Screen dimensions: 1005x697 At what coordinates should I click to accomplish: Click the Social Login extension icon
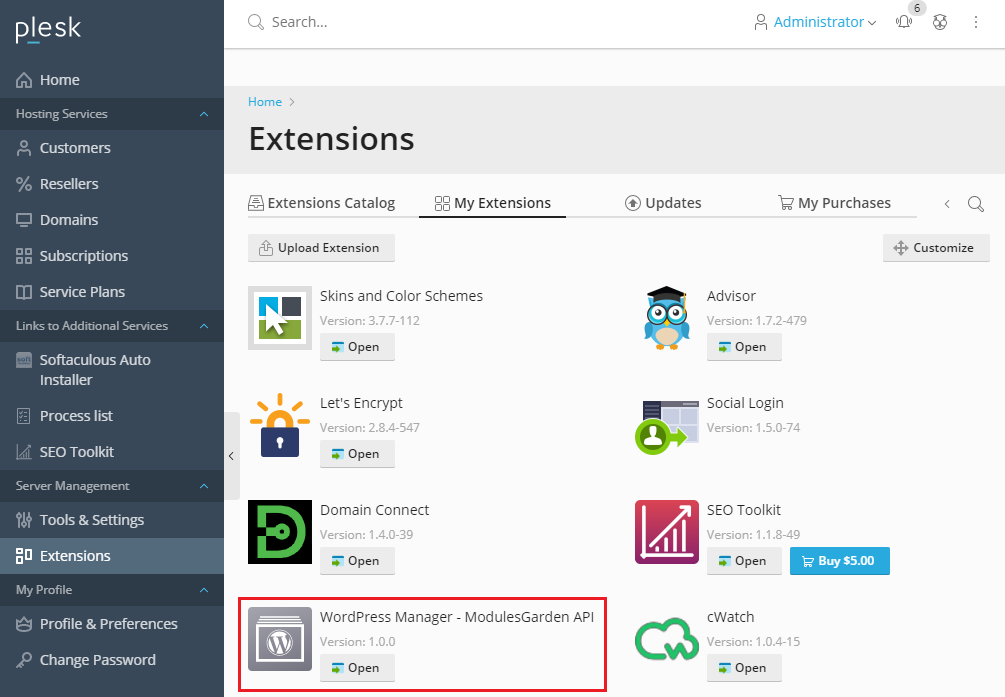[x=667, y=426]
